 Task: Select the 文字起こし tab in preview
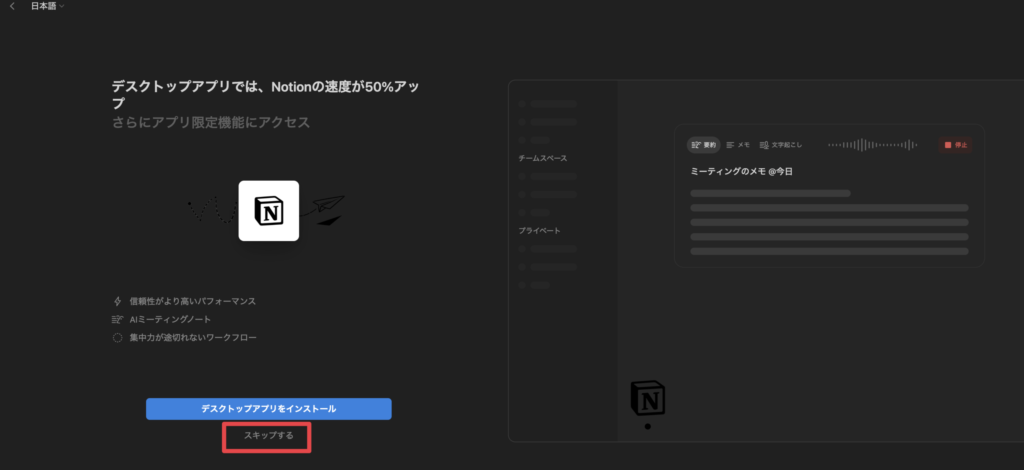pos(781,145)
